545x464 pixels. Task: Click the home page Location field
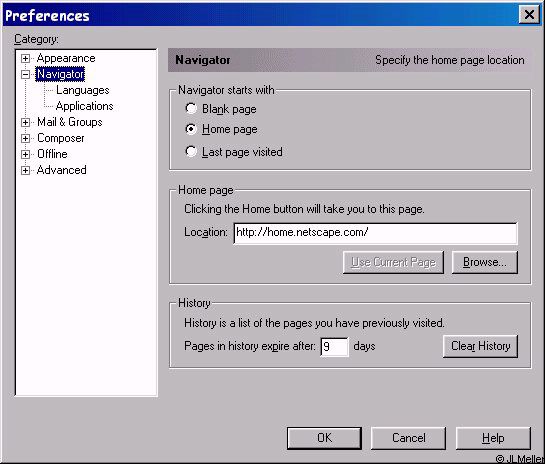pos(375,233)
